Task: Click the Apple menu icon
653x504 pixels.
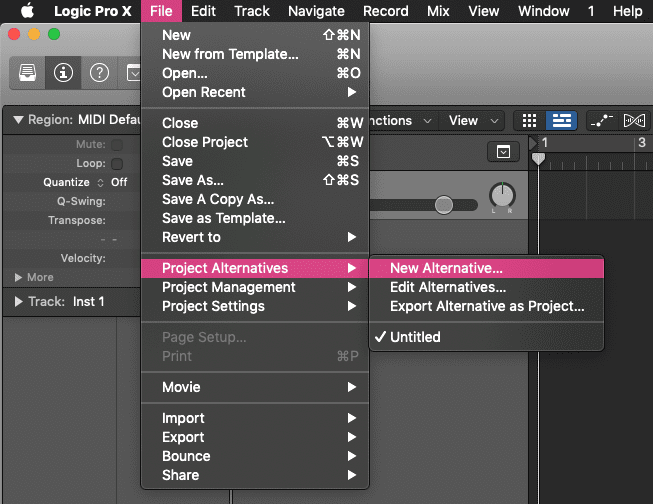Action: pyautogui.click(x=27, y=11)
